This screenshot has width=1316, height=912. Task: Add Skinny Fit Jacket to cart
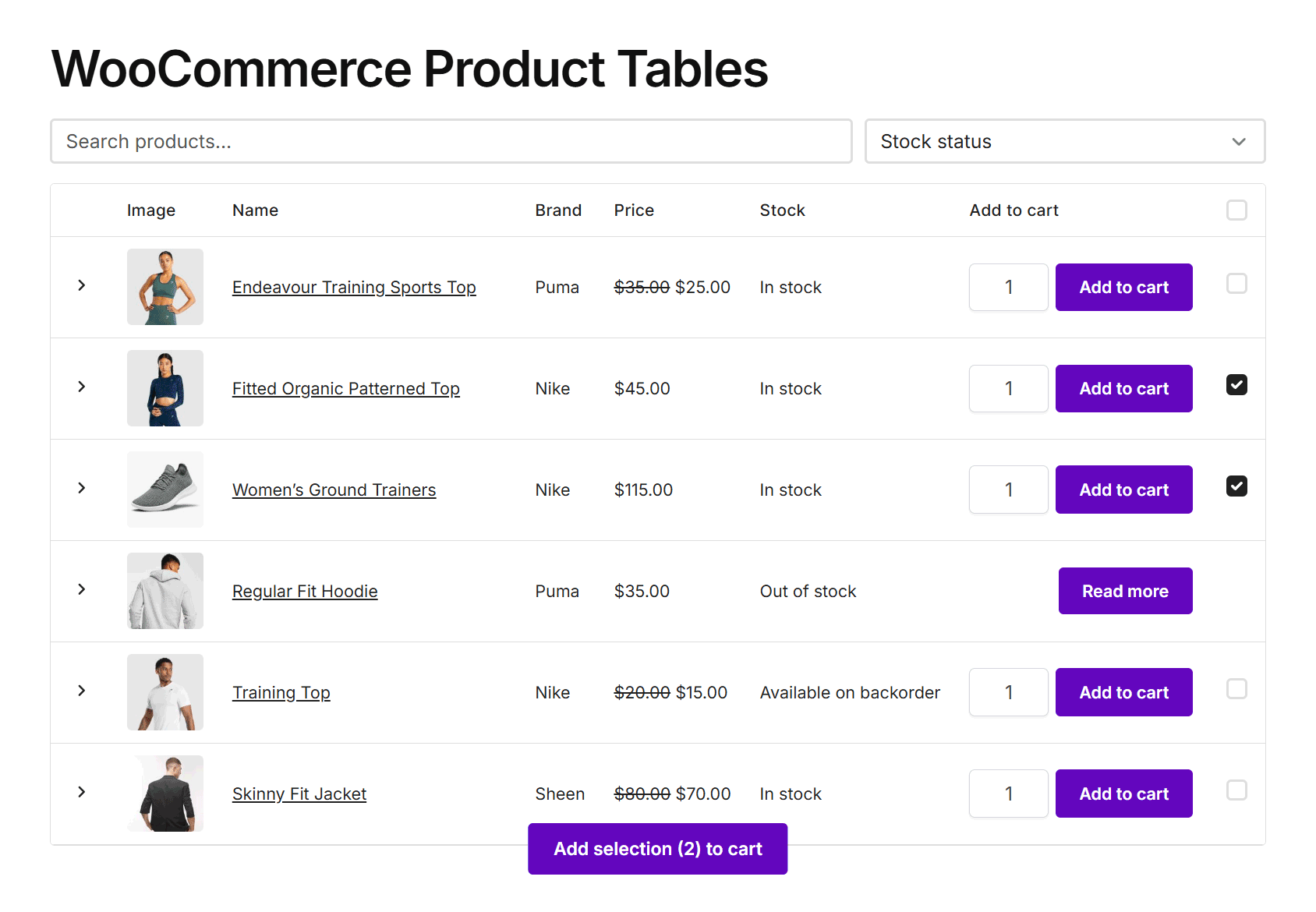(x=1123, y=794)
